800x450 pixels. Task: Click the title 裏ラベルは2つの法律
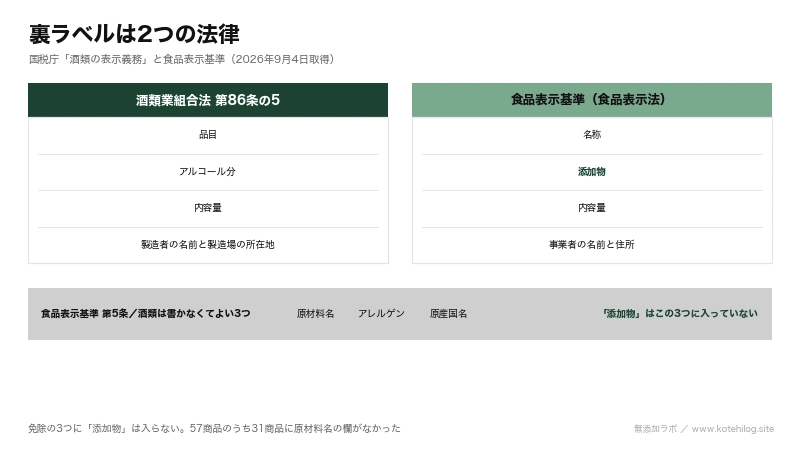point(134,34)
